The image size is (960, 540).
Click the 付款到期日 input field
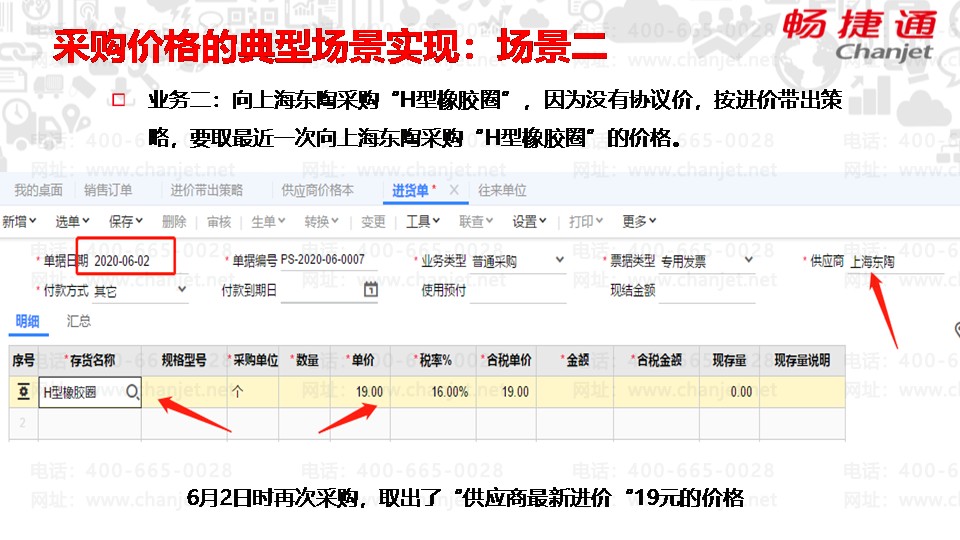point(322,290)
